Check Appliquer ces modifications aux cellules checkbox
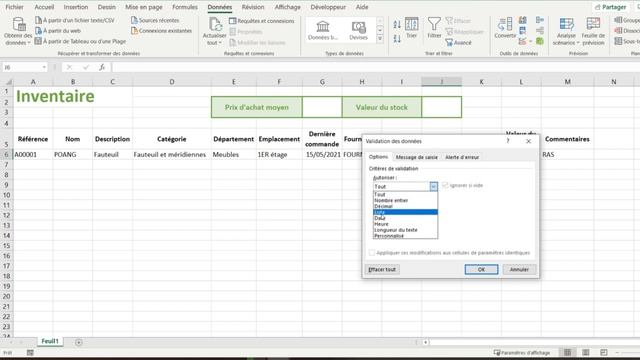The width and height of the screenshot is (640, 360). (371, 253)
